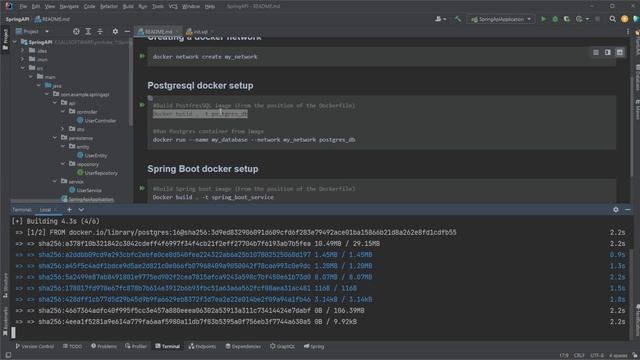Switch to the README.md editor tab
The width and height of the screenshot is (640, 360).
coord(158,31)
